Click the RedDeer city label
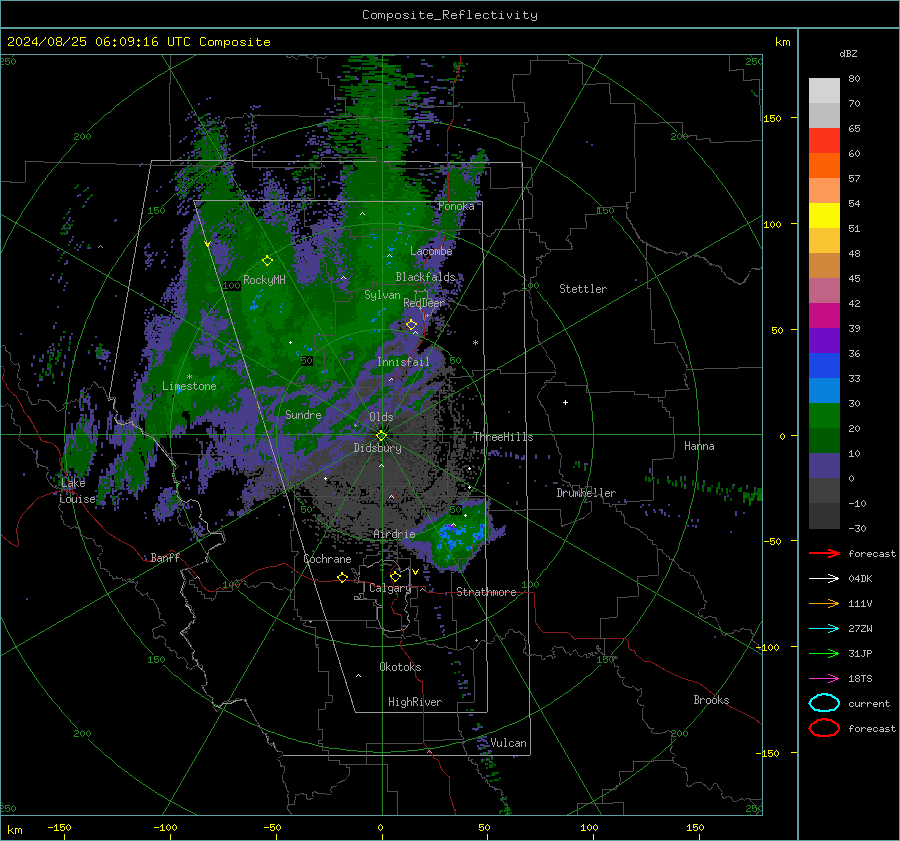The width and height of the screenshot is (900, 841). (x=424, y=303)
